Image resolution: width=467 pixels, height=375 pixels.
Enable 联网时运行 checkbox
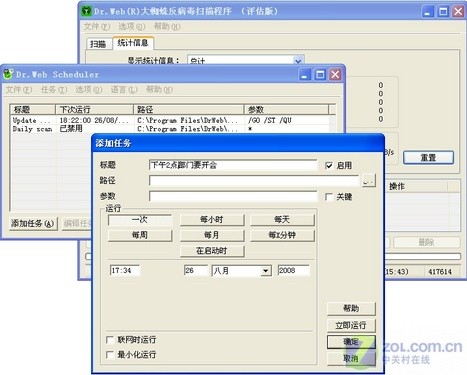click(x=110, y=340)
